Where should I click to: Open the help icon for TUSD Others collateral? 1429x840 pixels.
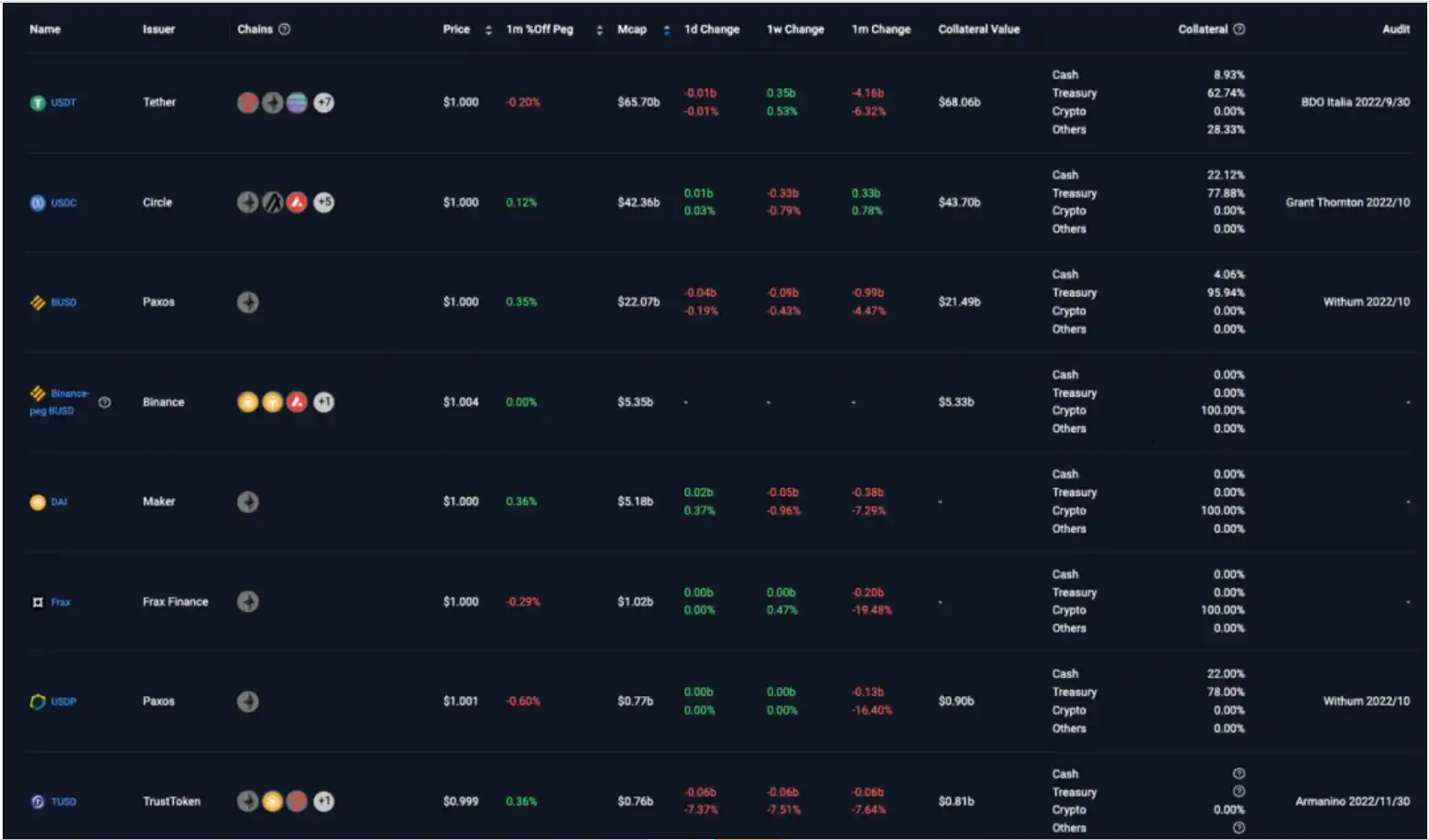pos(1238,828)
